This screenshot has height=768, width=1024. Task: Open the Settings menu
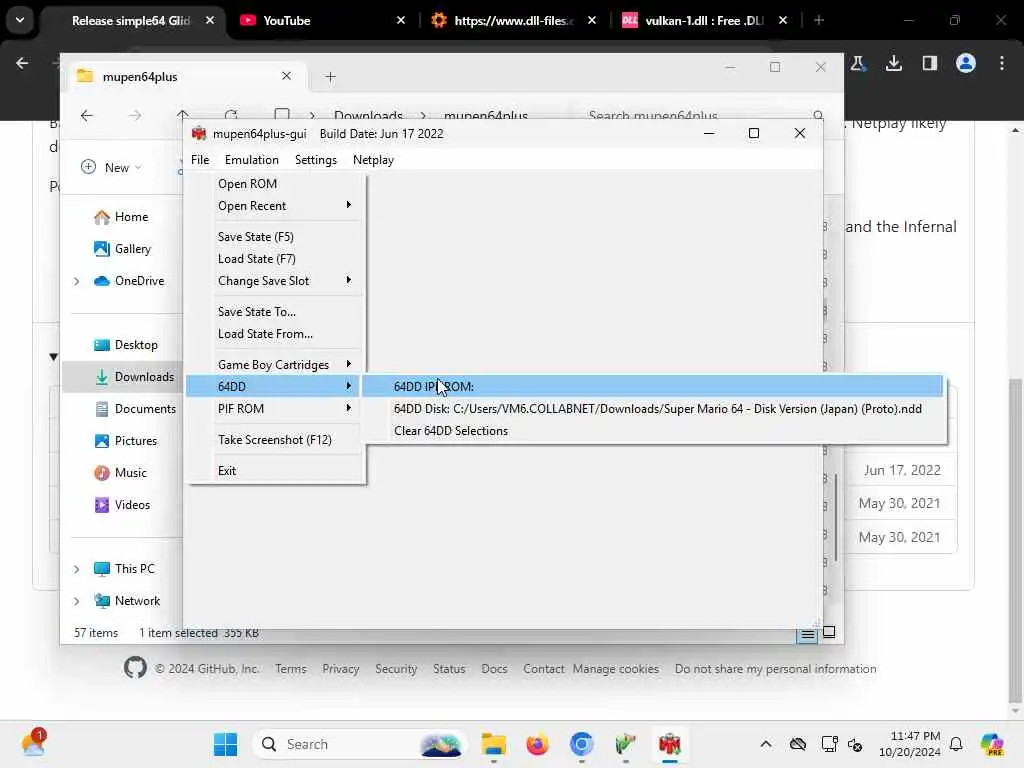tap(315, 160)
